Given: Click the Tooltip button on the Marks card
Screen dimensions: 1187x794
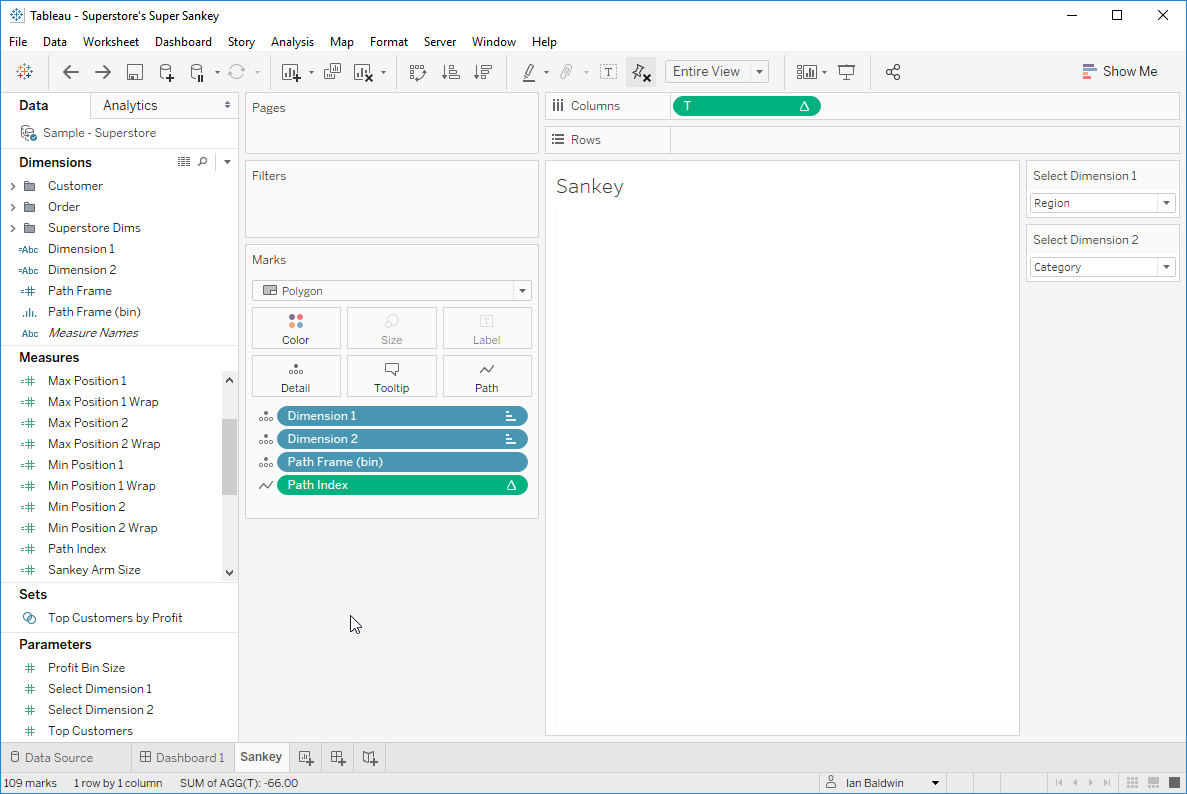Looking at the screenshot, I should point(391,376).
